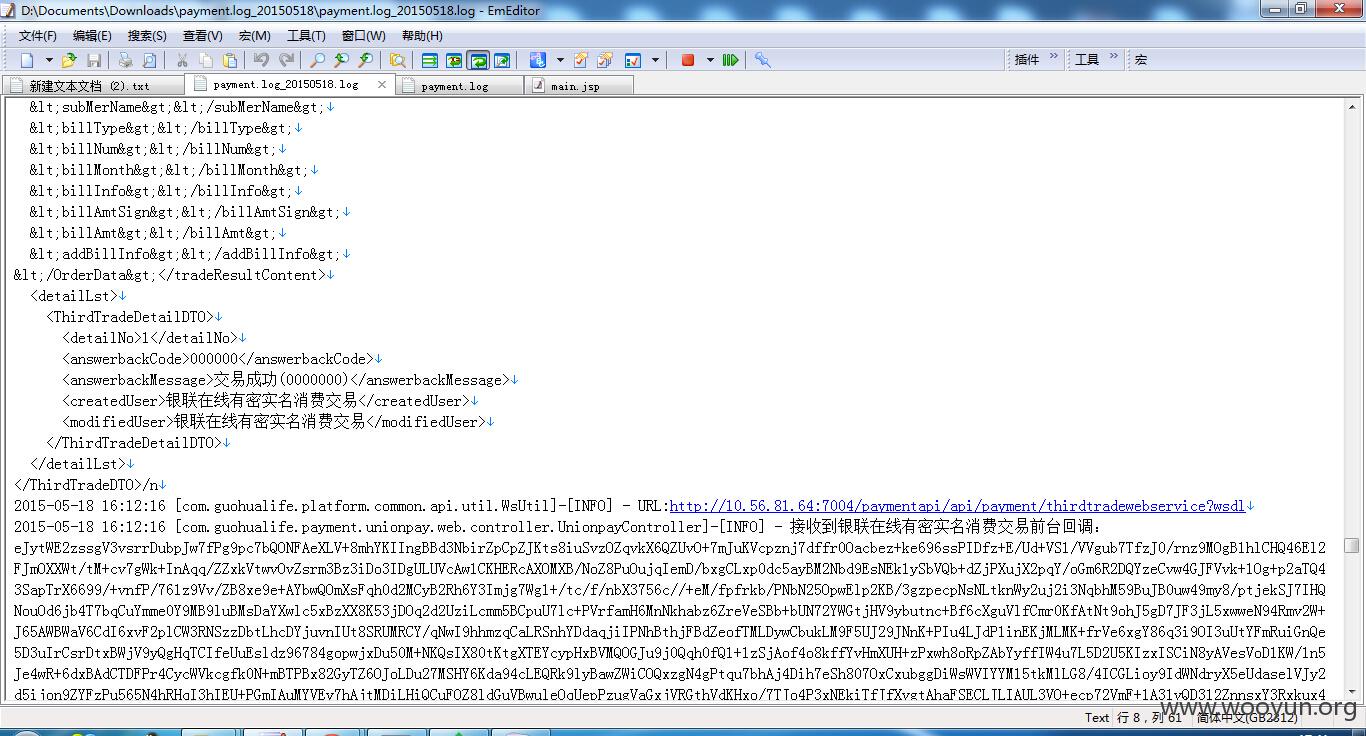Screen dimensions: 1366x736
Task: Click the blue tools icon ending the toolbar
Action: pos(762,60)
